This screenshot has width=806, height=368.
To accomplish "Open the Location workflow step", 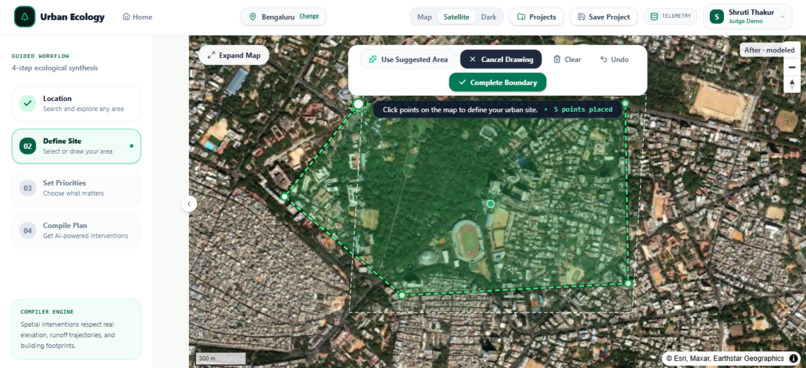I will click(76, 103).
